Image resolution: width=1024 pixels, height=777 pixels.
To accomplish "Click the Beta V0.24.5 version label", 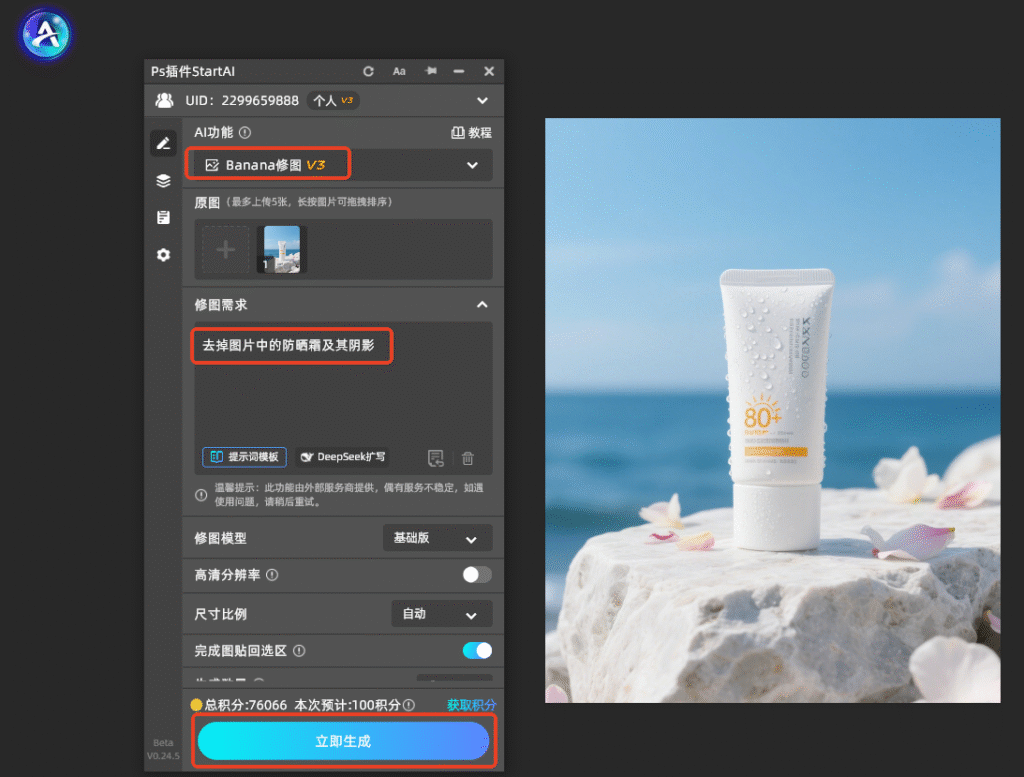I will [x=163, y=750].
